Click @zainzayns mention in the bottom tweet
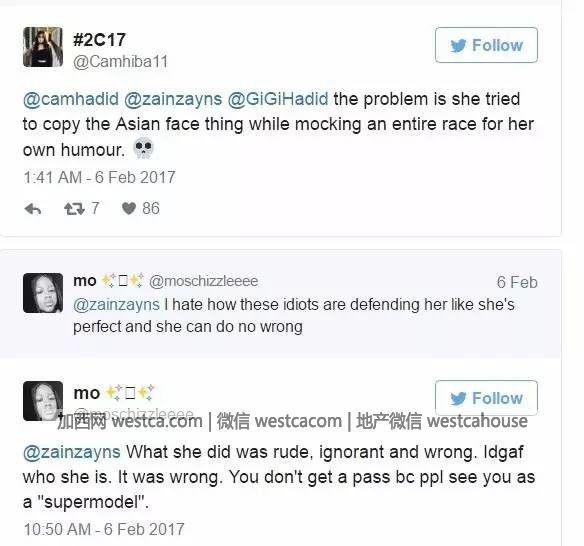 tap(72, 453)
